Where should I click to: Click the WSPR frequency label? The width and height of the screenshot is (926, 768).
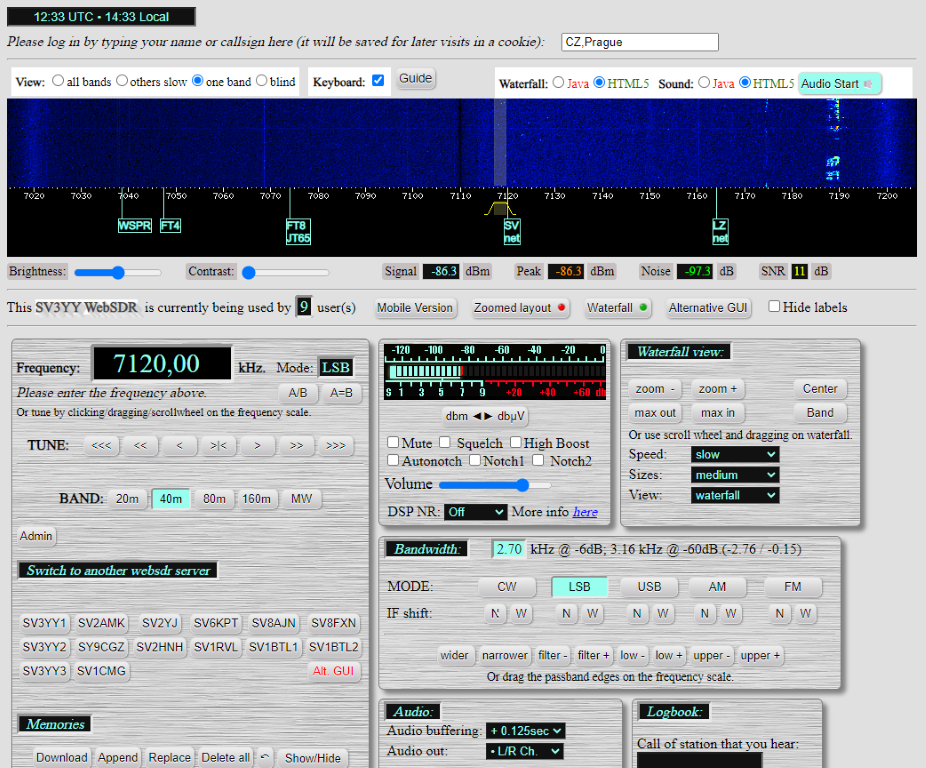point(135,226)
